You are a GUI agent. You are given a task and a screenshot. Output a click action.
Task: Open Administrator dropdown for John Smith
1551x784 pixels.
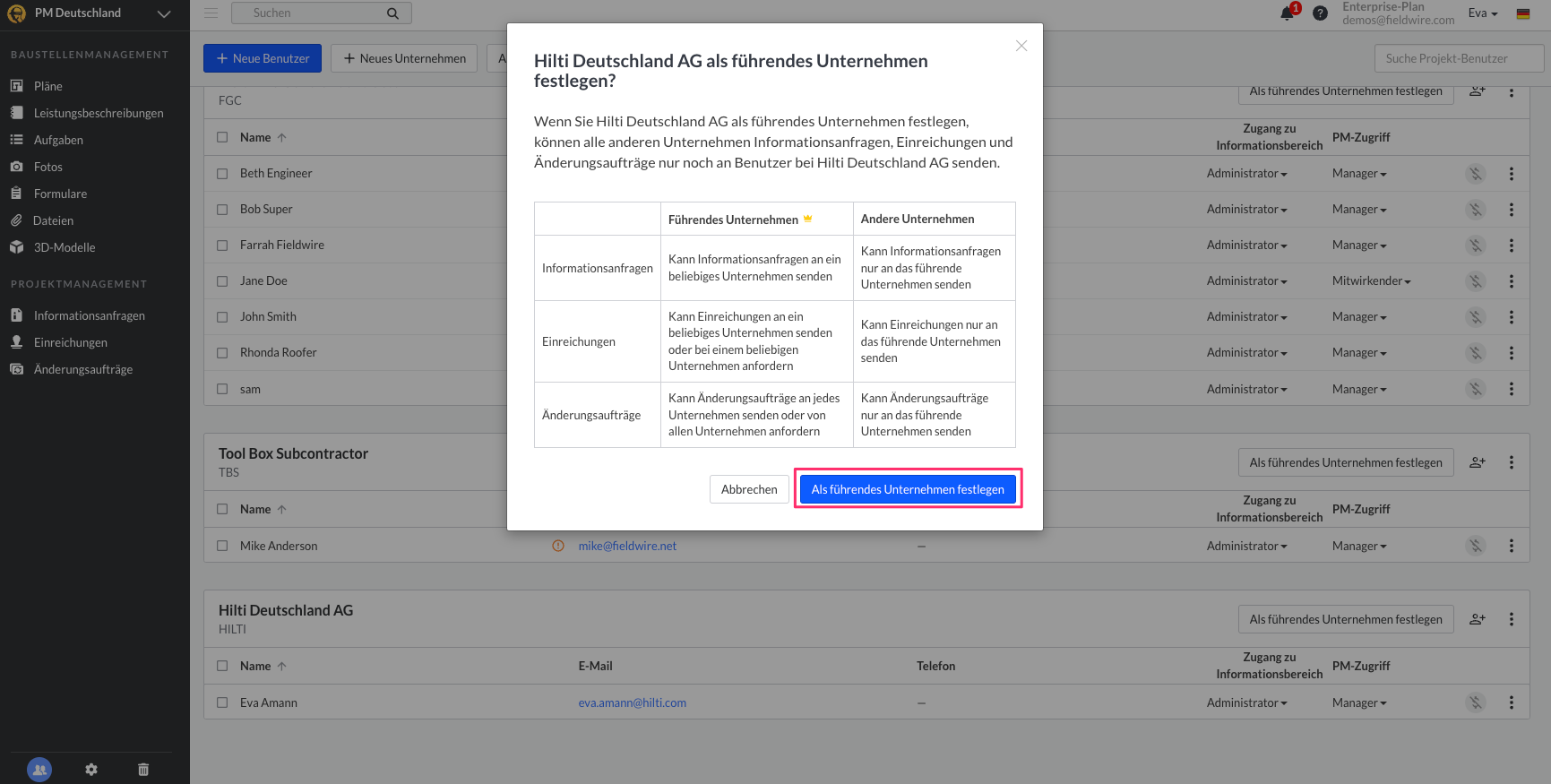click(1246, 317)
